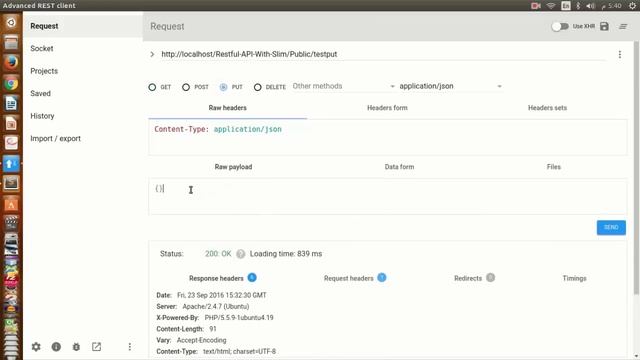Image resolution: width=640 pixels, height=360 pixels.
Task: Click the Server: Apache/2.4.7 (Ubuntu) row
Action: 202,307
